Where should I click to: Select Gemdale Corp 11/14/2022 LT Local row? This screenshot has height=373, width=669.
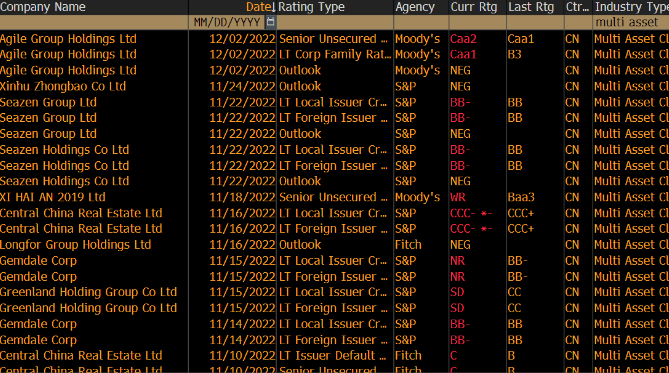334,324
